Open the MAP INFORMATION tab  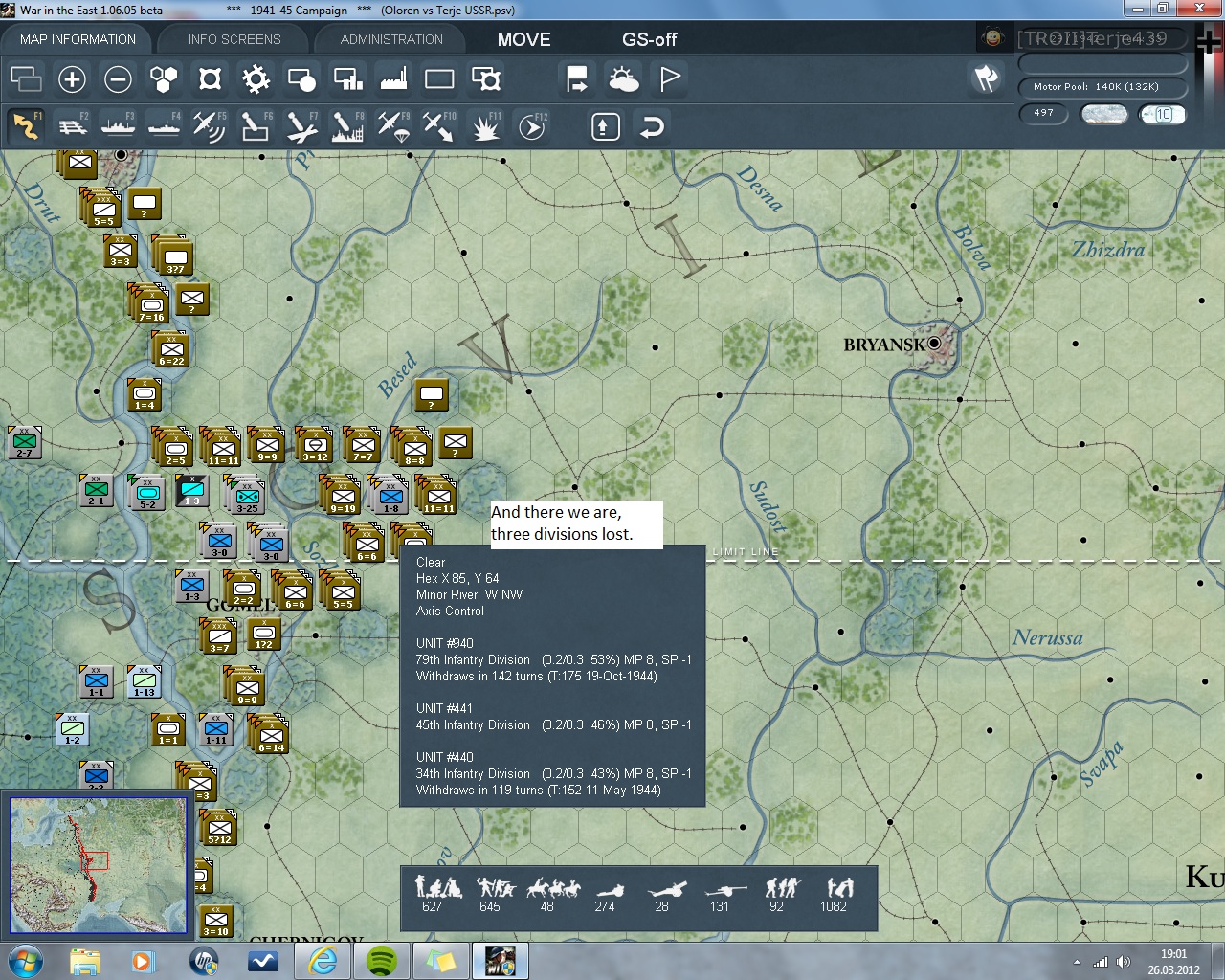pyautogui.click(x=78, y=39)
